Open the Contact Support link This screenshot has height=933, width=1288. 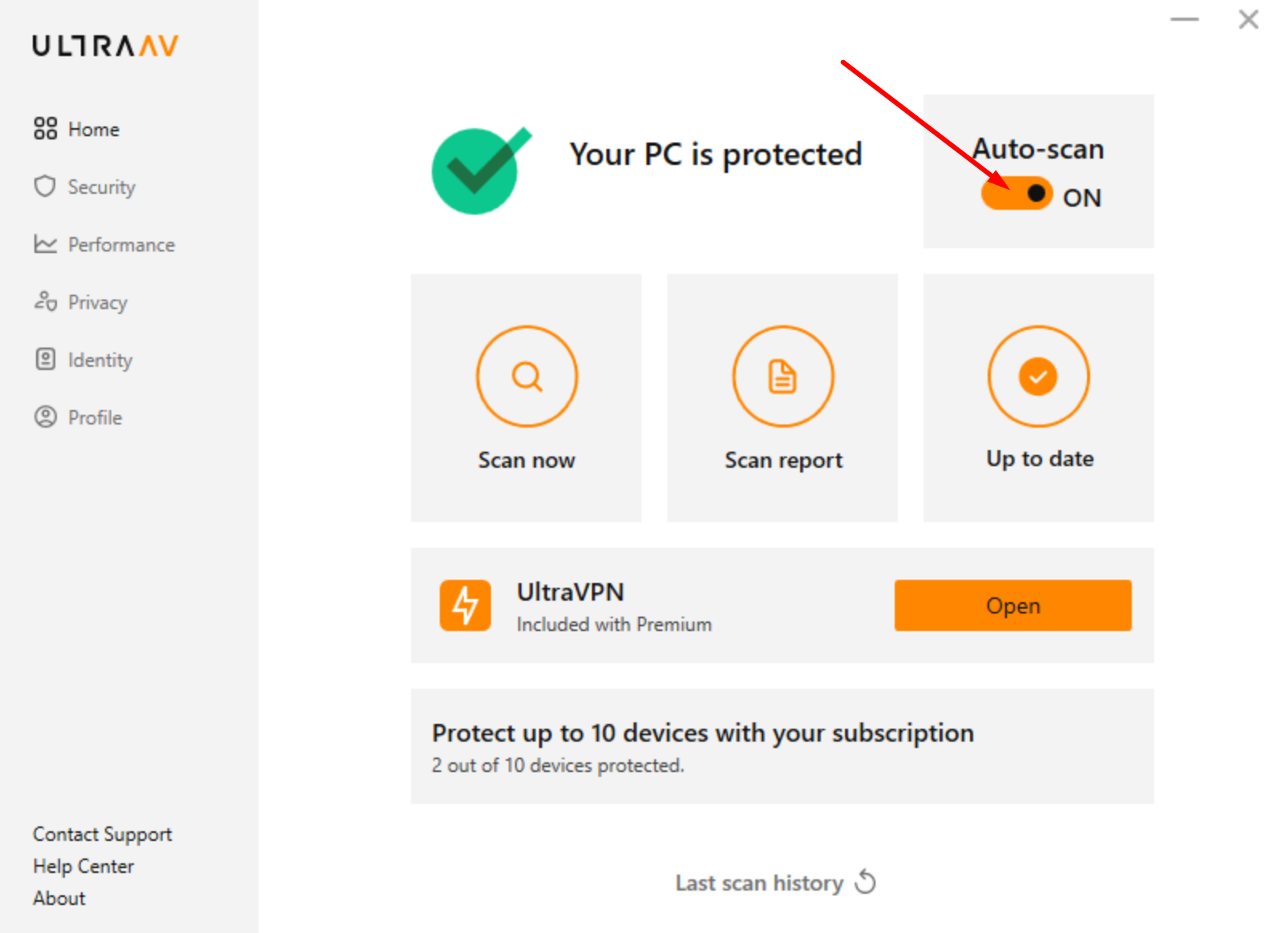(x=103, y=834)
